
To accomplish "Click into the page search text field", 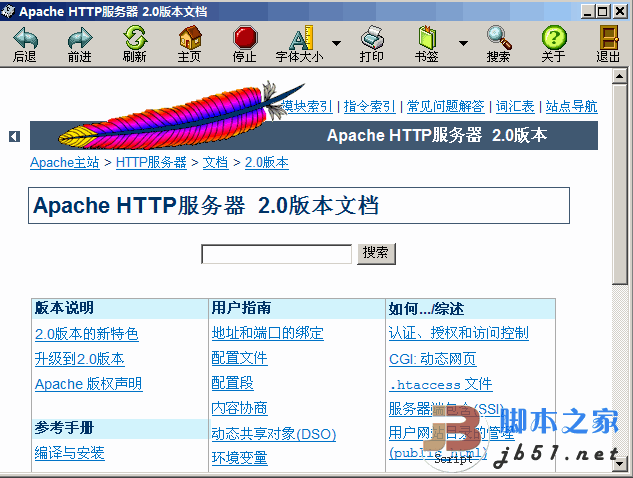I will click(277, 254).
